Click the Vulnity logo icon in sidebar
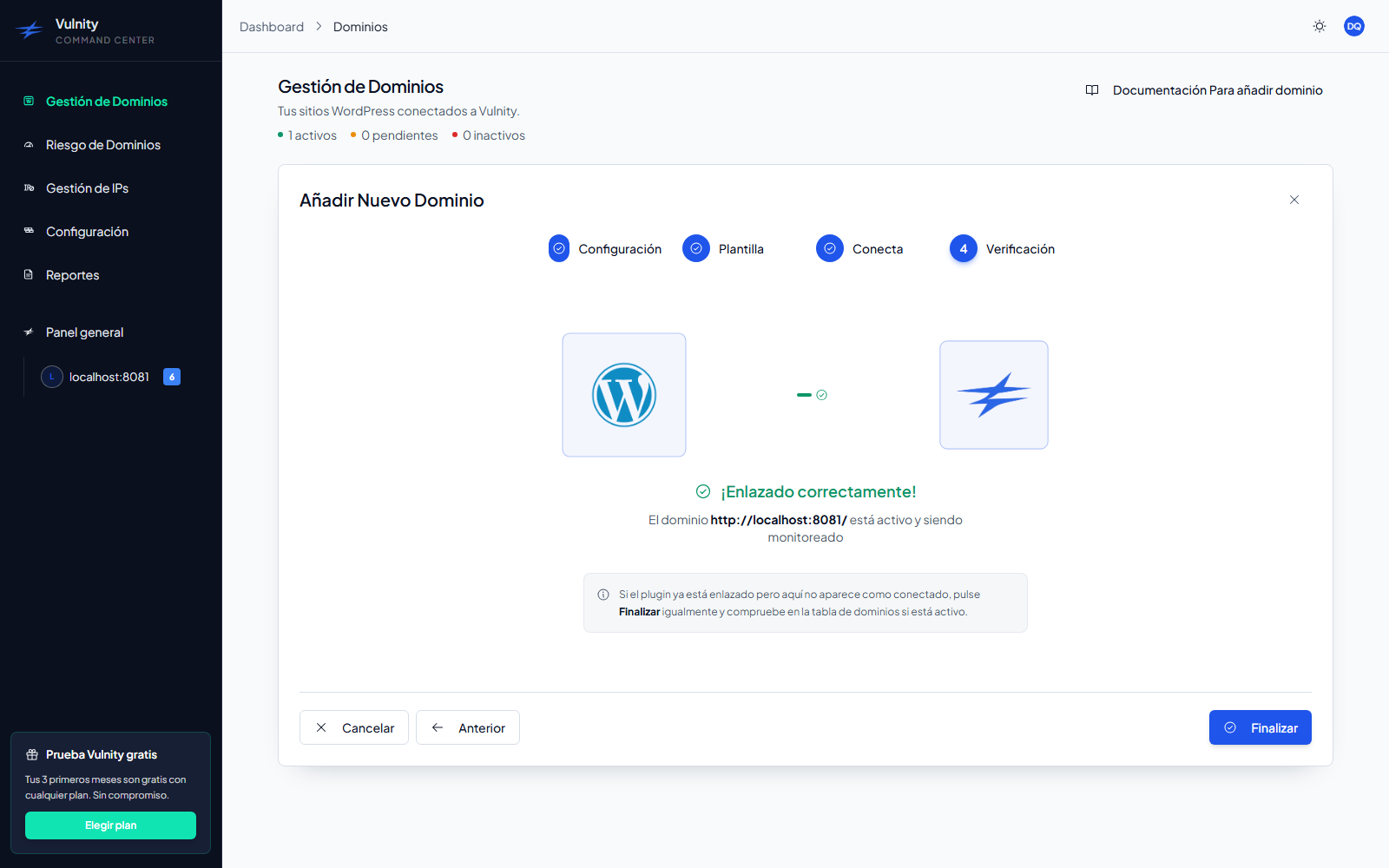The height and width of the screenshot is (868, 1389). tap(30, 31)
